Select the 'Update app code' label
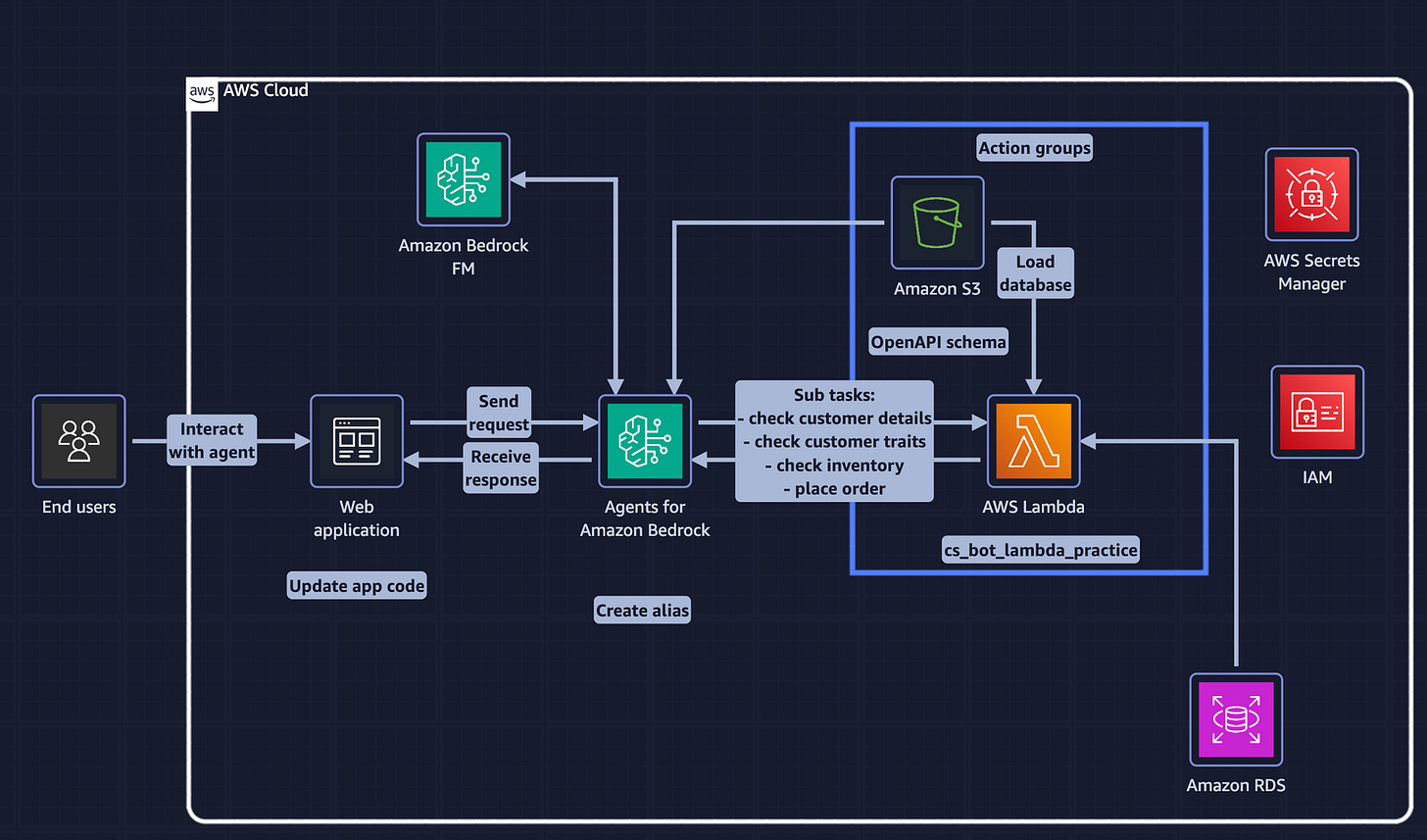Screen dimensions: 1427x840 pos(357,586)
